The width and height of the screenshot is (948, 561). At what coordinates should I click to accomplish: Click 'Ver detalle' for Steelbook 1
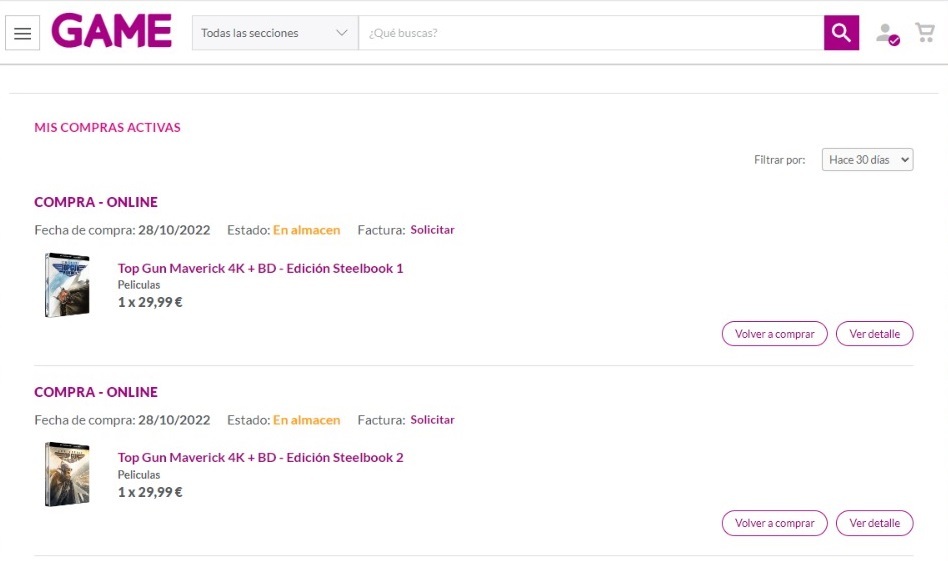(874, 334)
